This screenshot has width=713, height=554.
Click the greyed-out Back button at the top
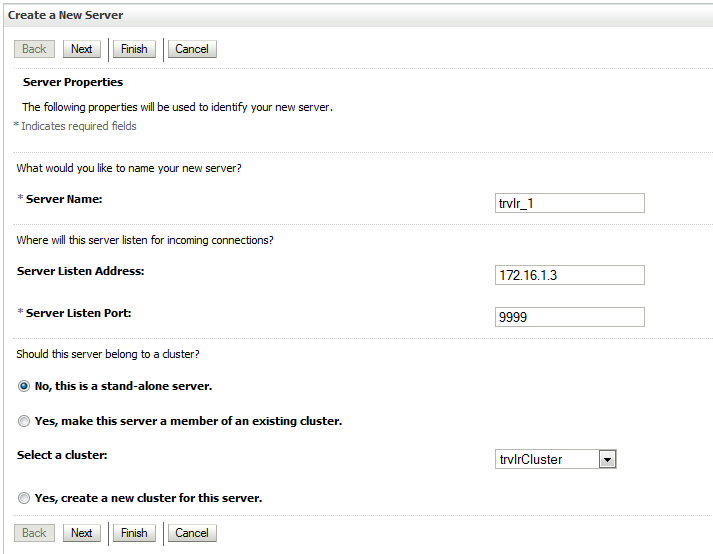[34, 49]
